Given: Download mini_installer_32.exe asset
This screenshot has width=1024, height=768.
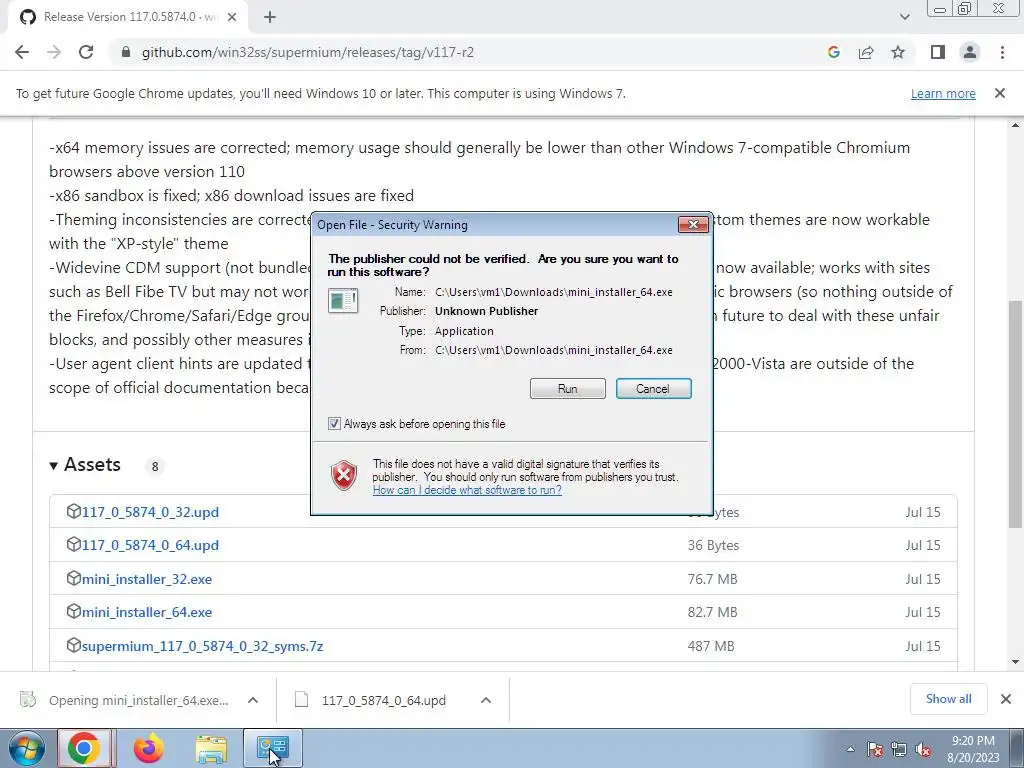Looking at the screenshot, I should [x=147, y=579].
